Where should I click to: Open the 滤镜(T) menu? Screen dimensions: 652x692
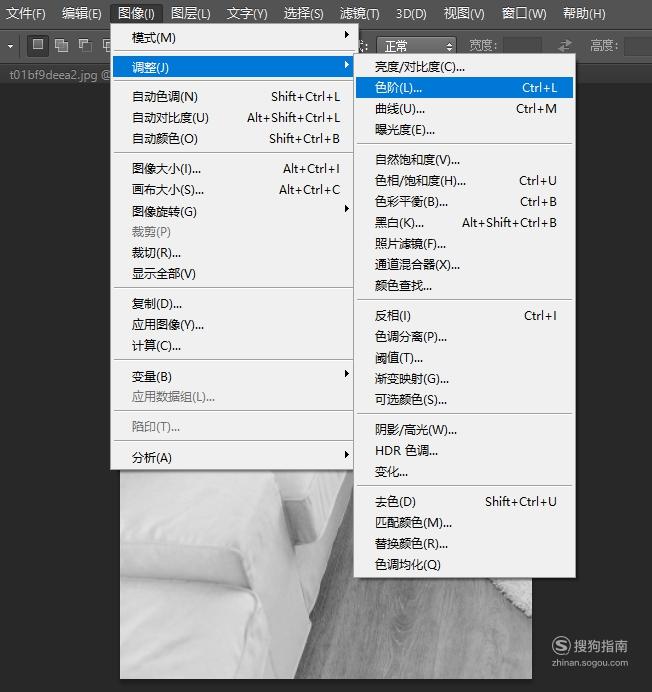[359, 14]
